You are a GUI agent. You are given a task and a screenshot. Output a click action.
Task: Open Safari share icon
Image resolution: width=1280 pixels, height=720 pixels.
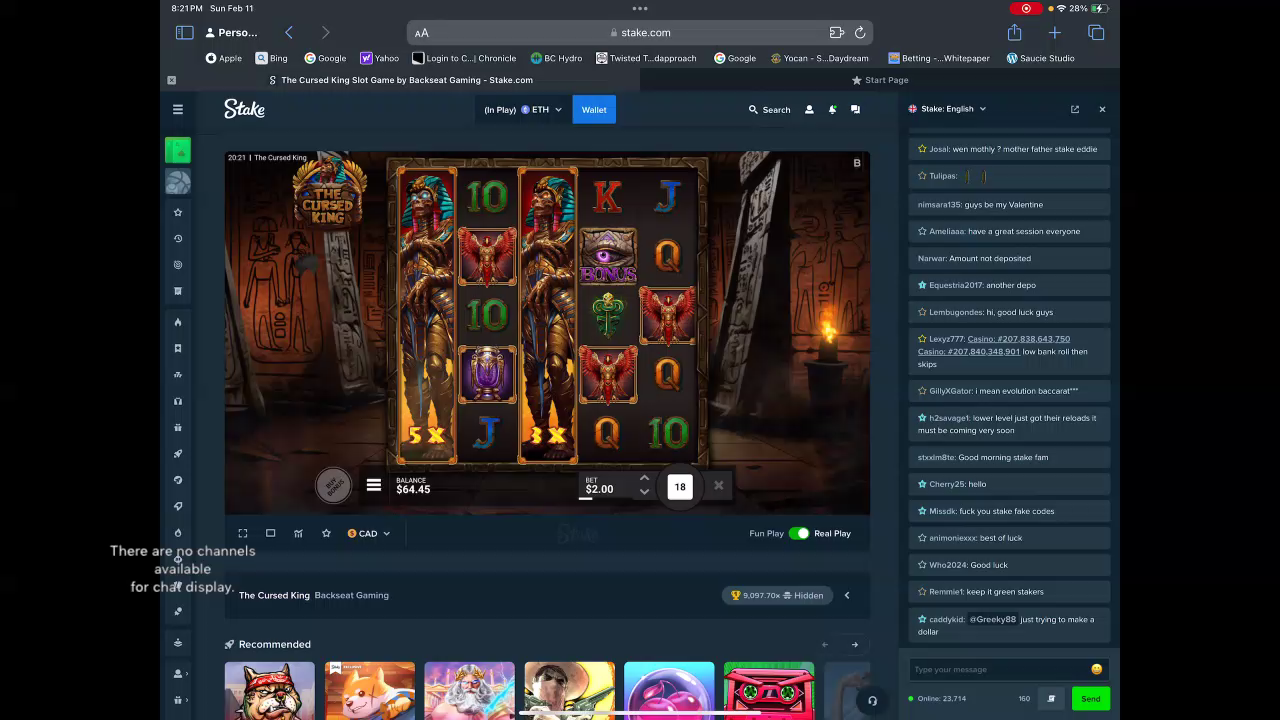tap(1014, 32)
